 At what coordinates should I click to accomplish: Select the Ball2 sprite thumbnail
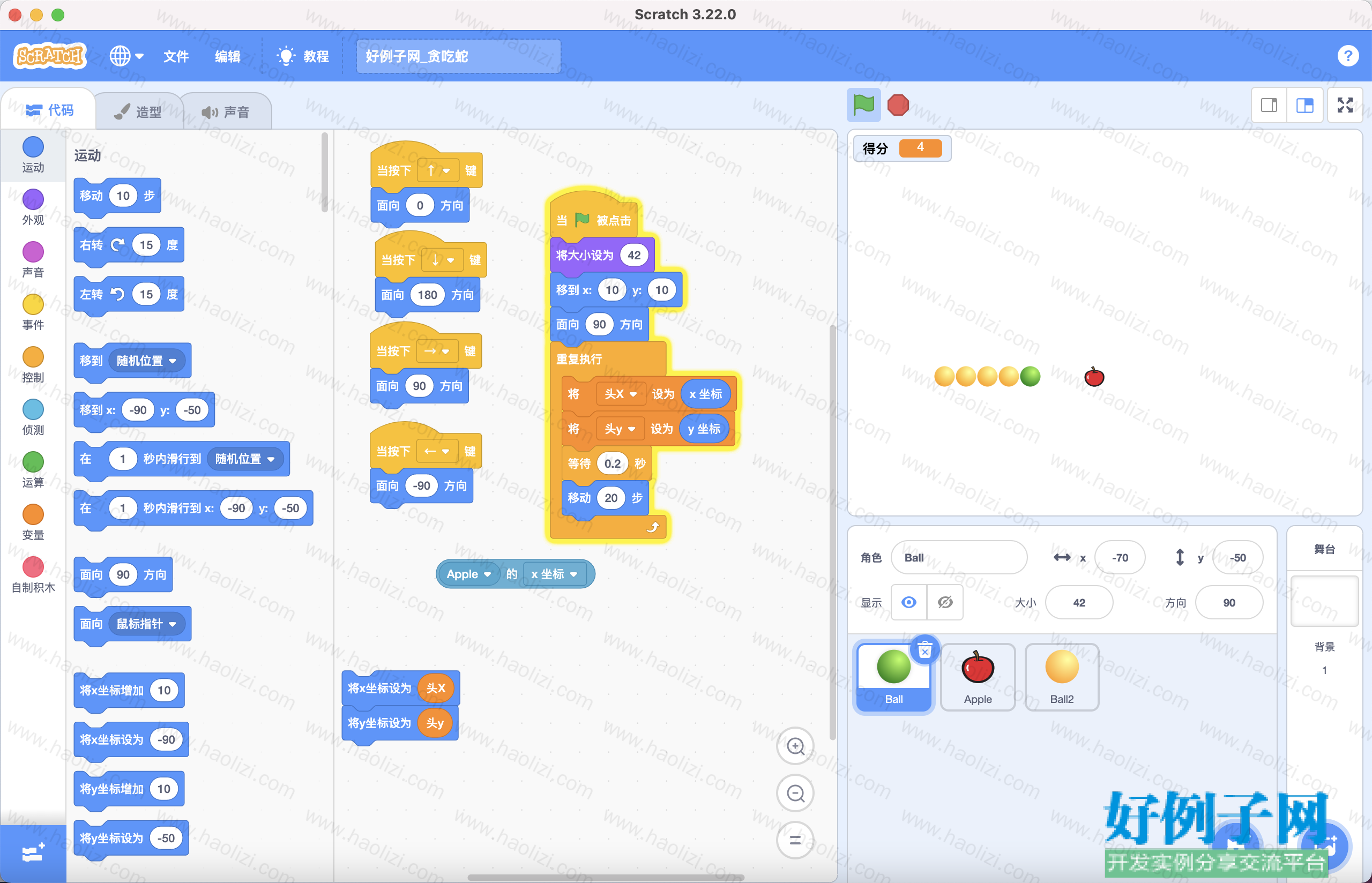click(x=1061, y=677)
